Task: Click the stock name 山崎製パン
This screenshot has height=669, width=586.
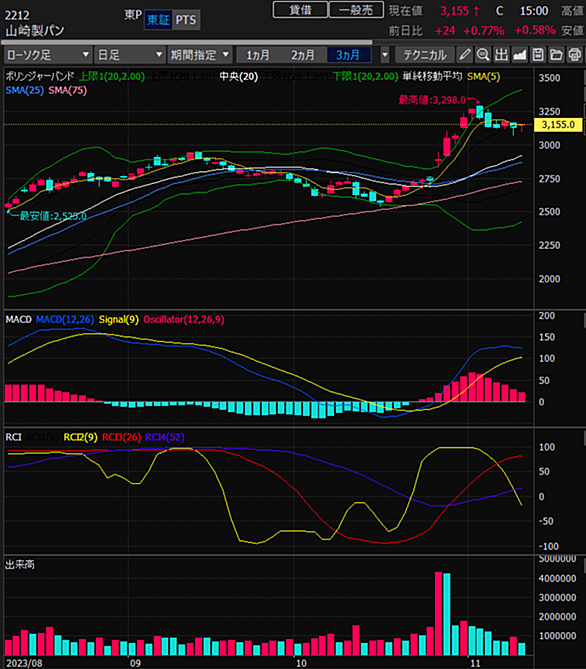Action: coord(35,31)
